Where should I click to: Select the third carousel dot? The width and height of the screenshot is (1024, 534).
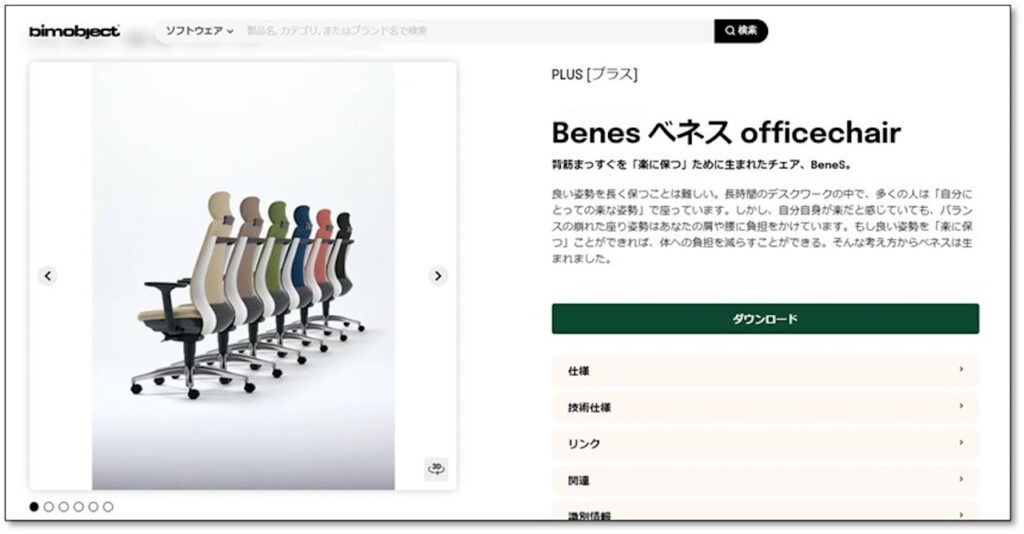click(x=64, y=507)
